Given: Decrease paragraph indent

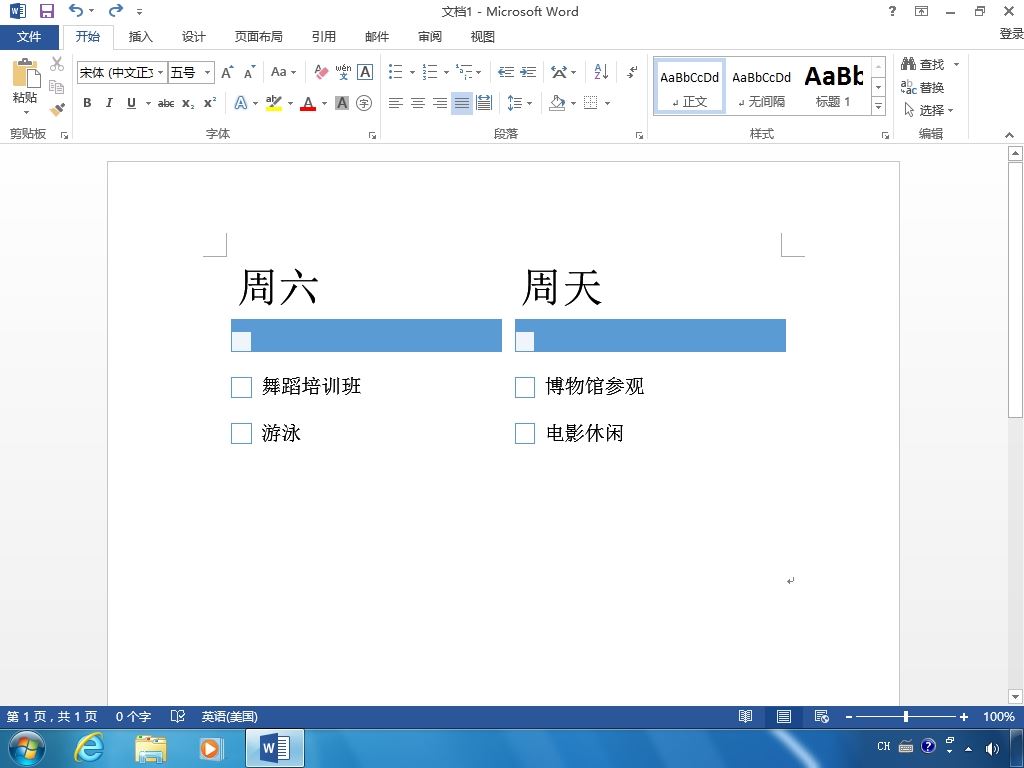Looking at the screenshot, I should pos(505,72).
